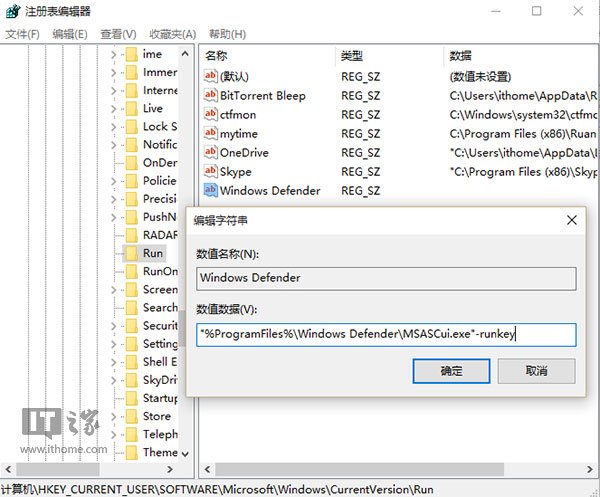Click the Startup folder icon
The image size is (600, 497).
tap(132, 398)
